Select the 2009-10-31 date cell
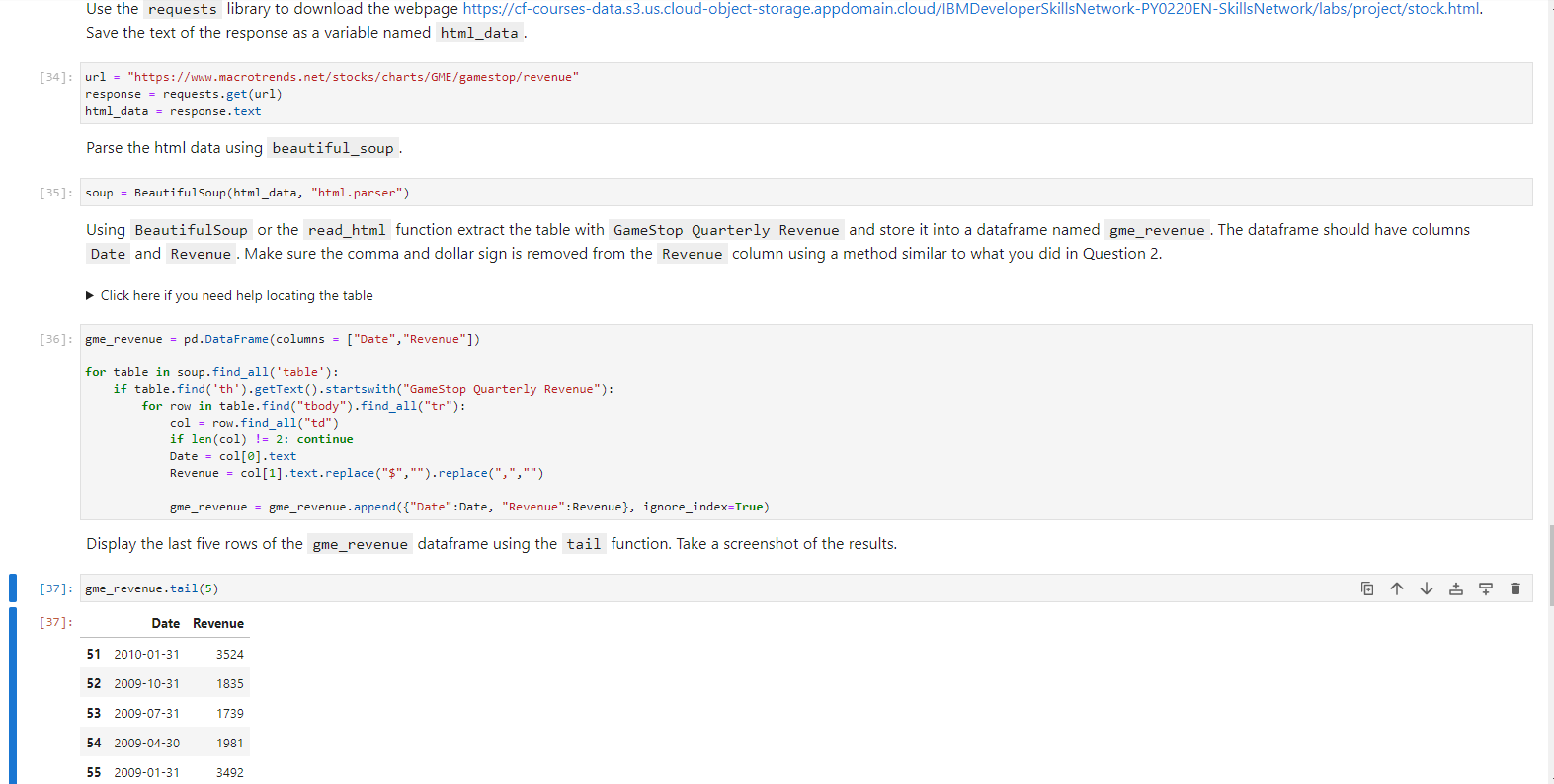This screenshot has width=1554, height=784. (147, 683)
